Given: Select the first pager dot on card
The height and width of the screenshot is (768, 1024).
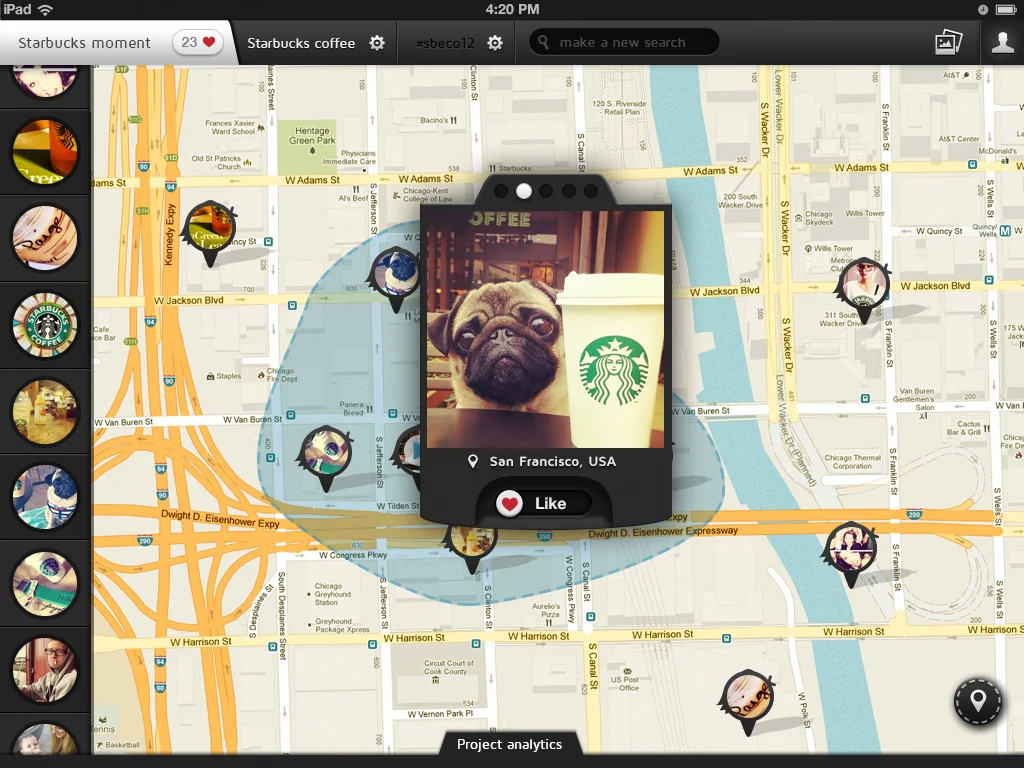Looking at the screenshot, I should coord(501,191).
